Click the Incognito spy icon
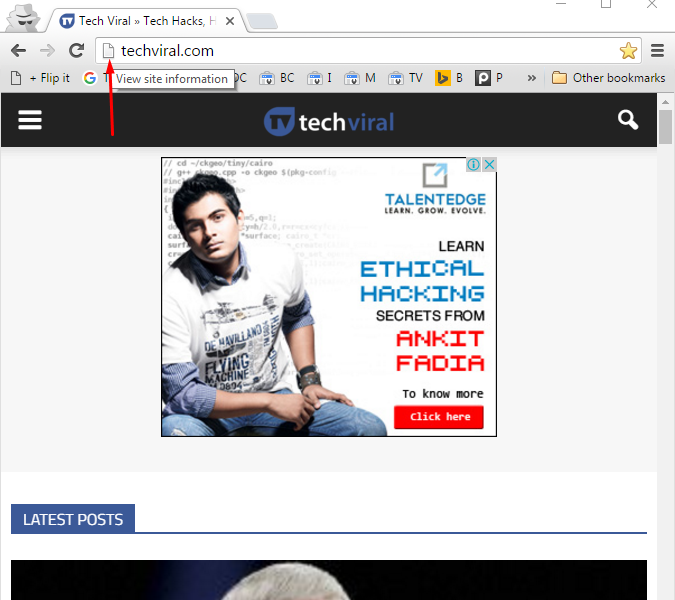 point(23,18)
